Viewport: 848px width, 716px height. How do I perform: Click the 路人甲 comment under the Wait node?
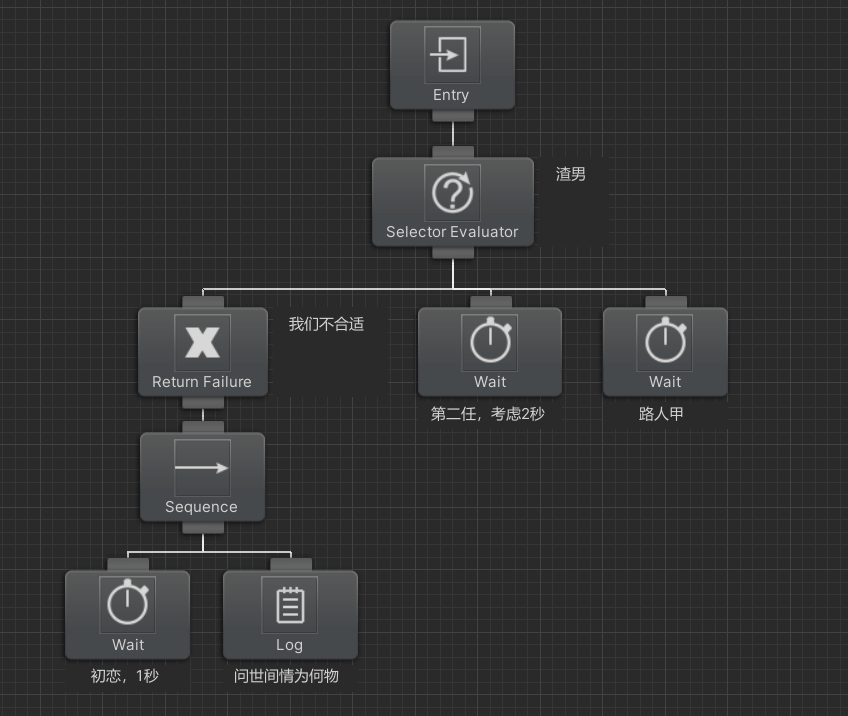pyautogui.click(x=661, y=414)
